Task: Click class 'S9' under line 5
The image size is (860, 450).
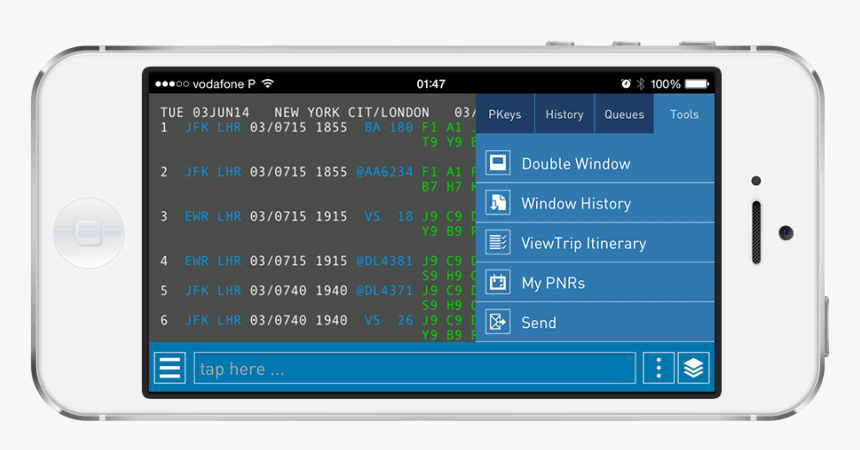Action: pyautogui.click(x=429, y=305)
